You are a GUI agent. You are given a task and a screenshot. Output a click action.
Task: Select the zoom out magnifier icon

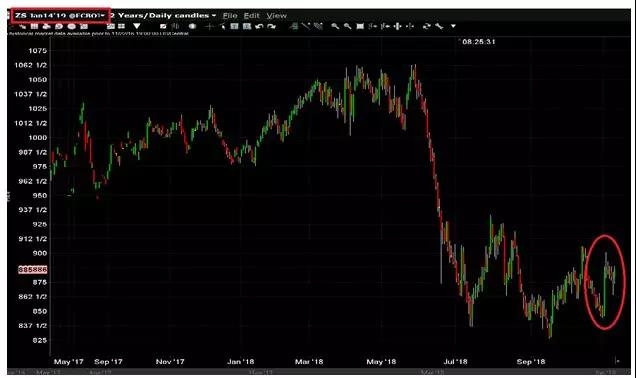348,26
